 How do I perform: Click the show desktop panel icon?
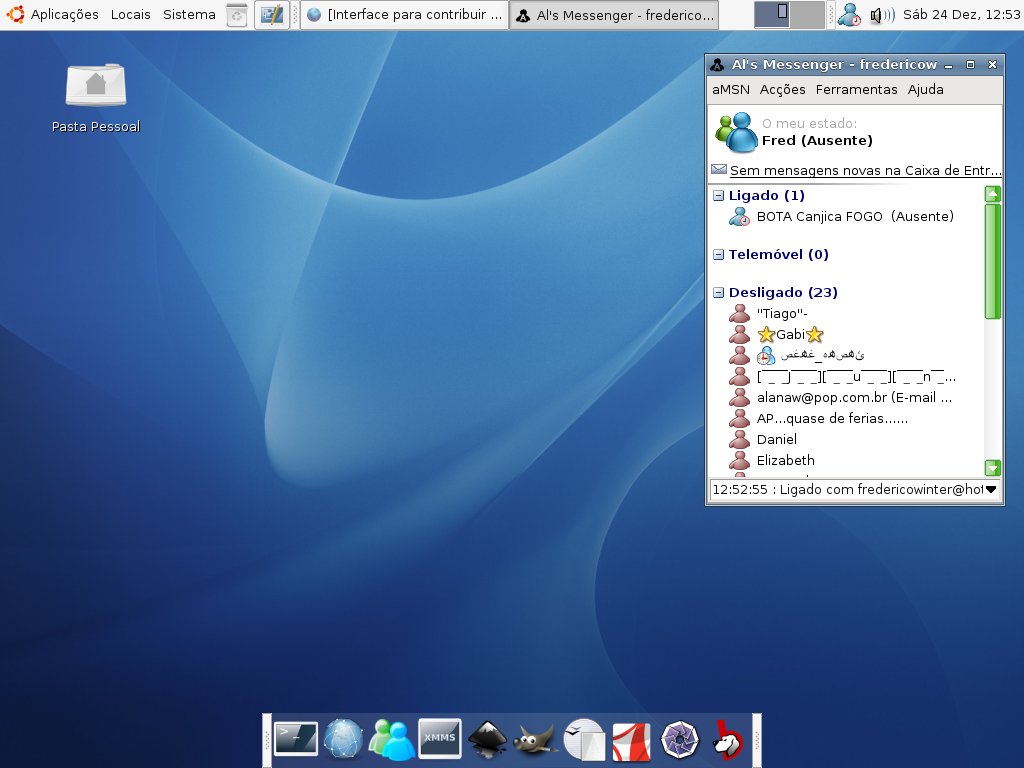point(271,14)
